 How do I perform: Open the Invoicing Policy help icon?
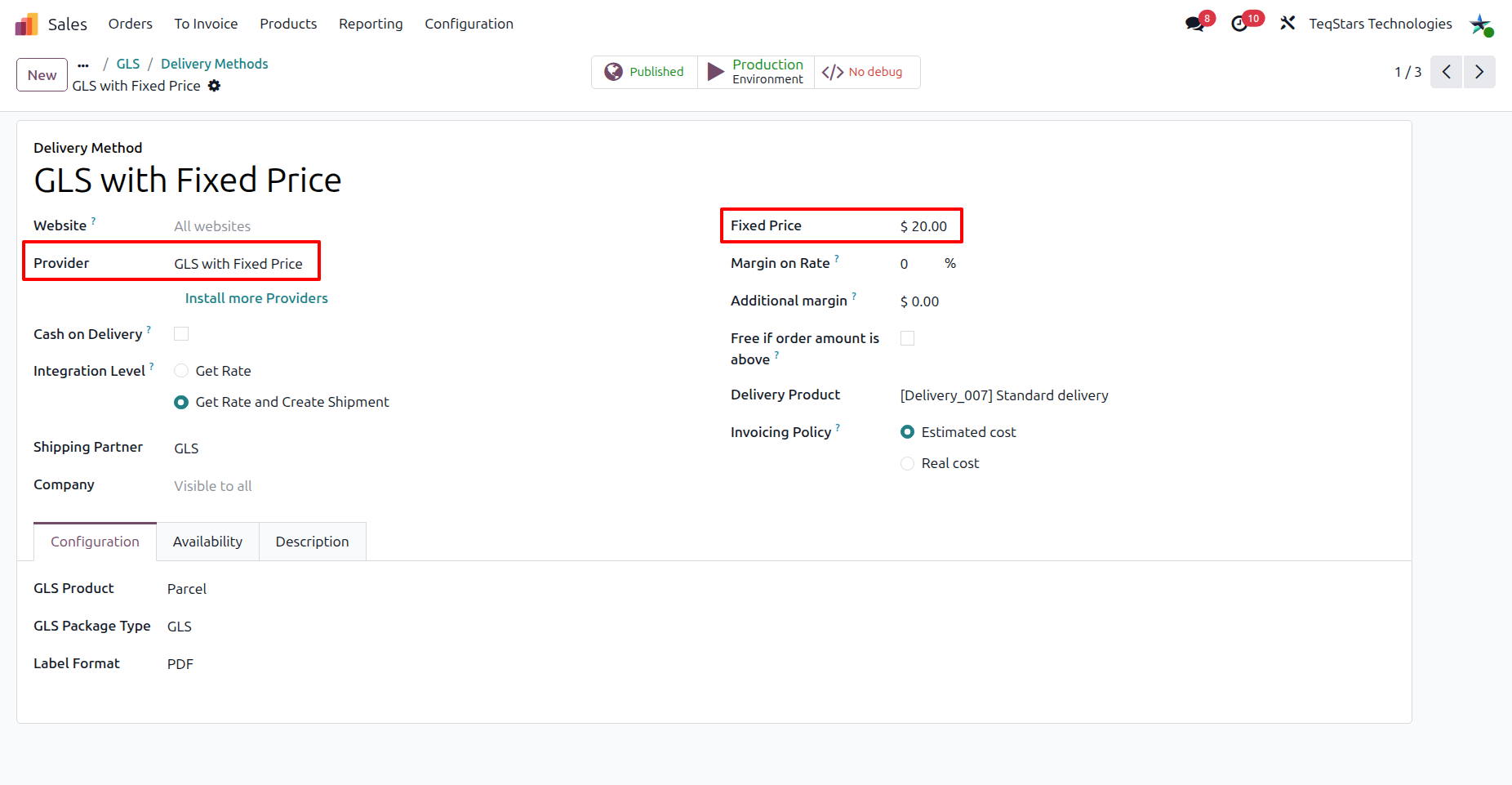pos(838,427)
